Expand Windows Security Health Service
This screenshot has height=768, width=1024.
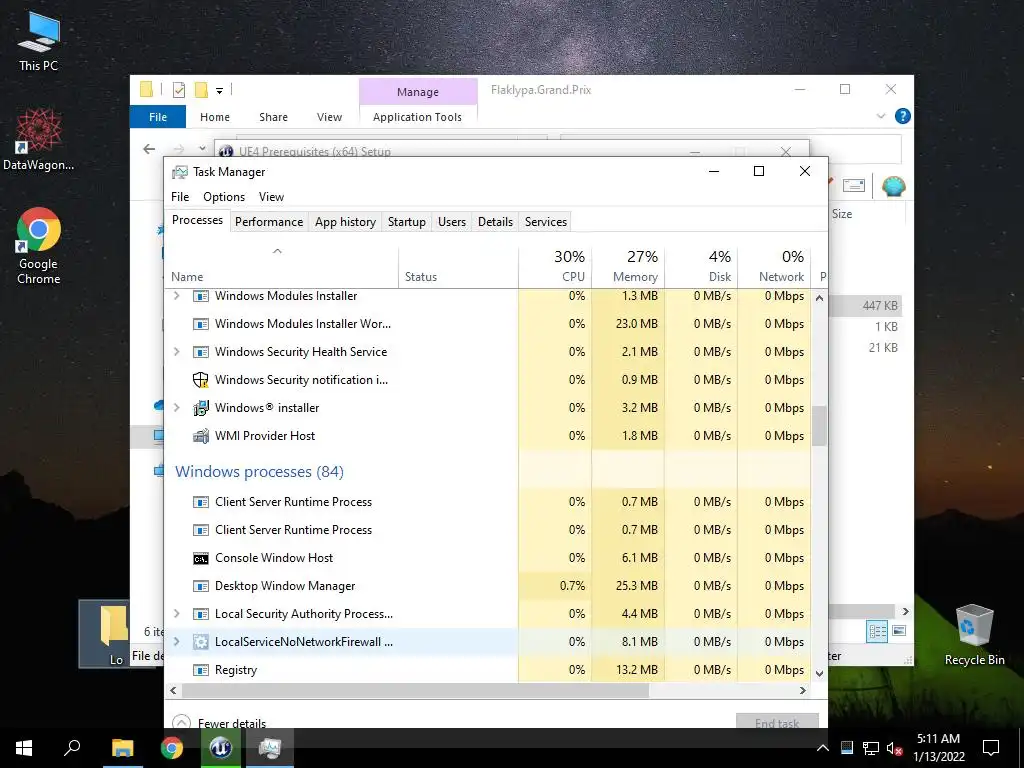[176, 352]
